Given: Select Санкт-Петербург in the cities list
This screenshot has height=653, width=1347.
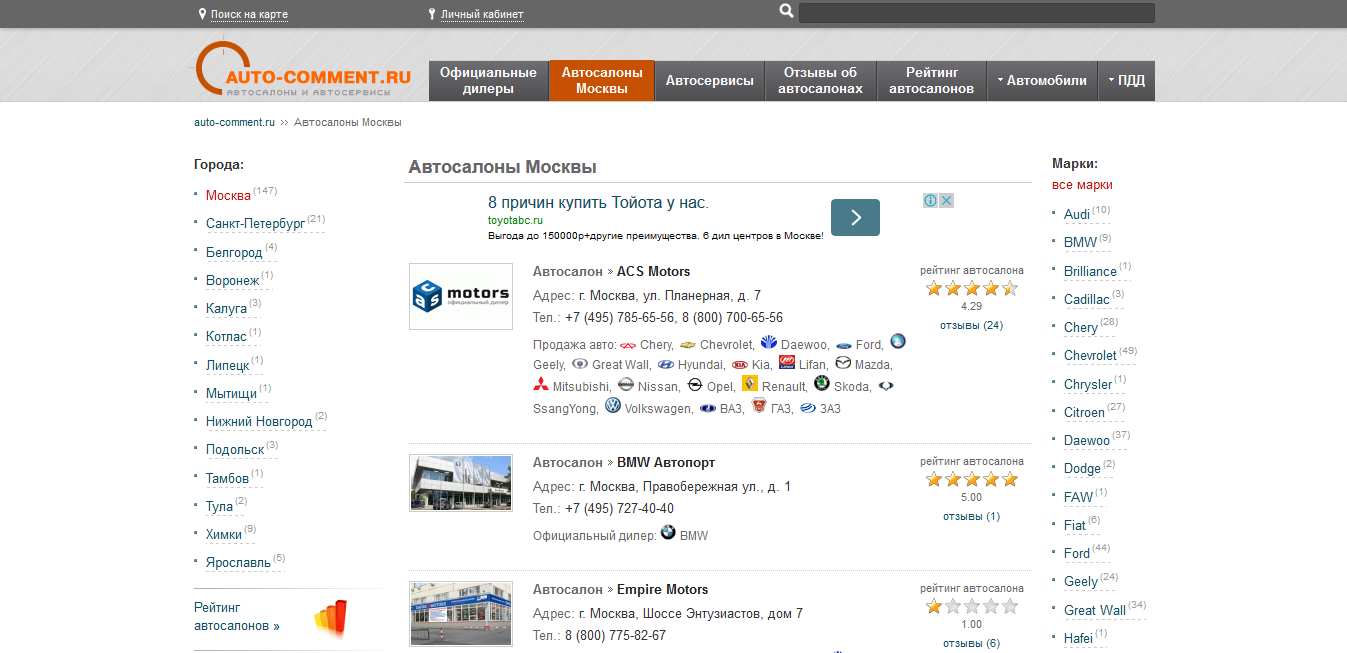Looking at the screenshot, I should [255, 224].
